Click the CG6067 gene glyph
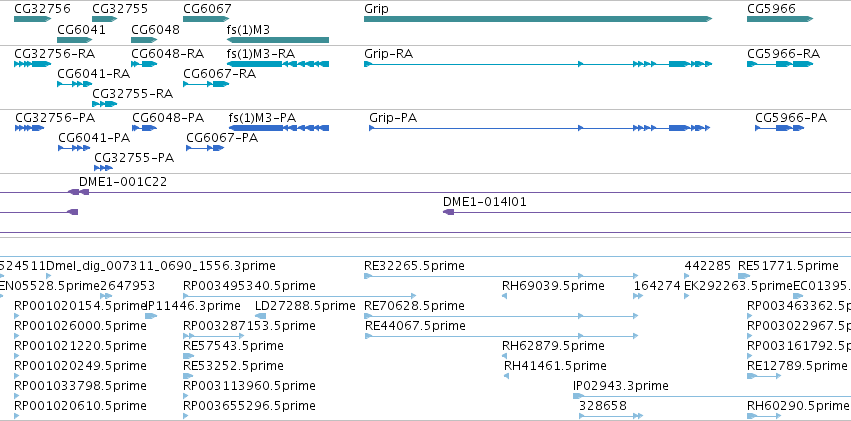This screenshot has height=421, width=851. click(206, 19)
